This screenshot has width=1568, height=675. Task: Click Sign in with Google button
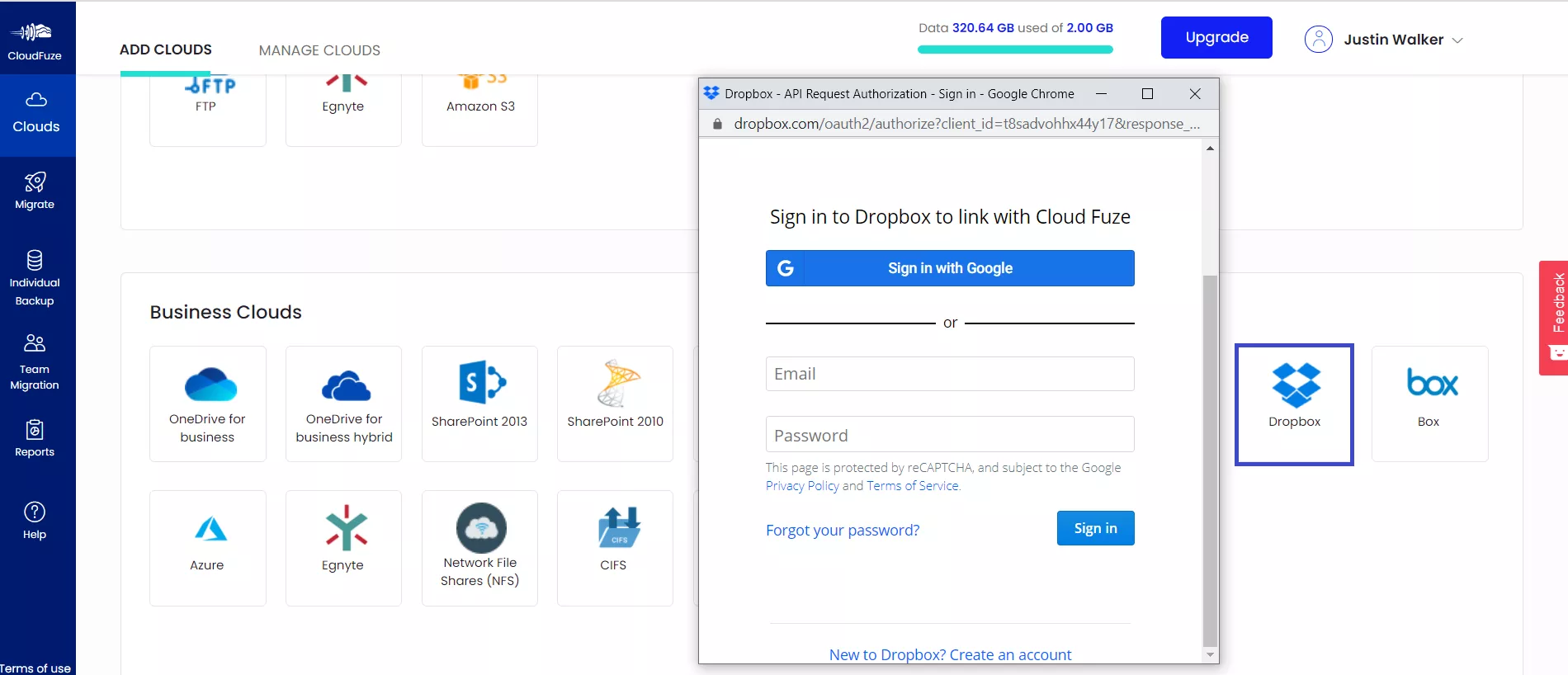950,268
